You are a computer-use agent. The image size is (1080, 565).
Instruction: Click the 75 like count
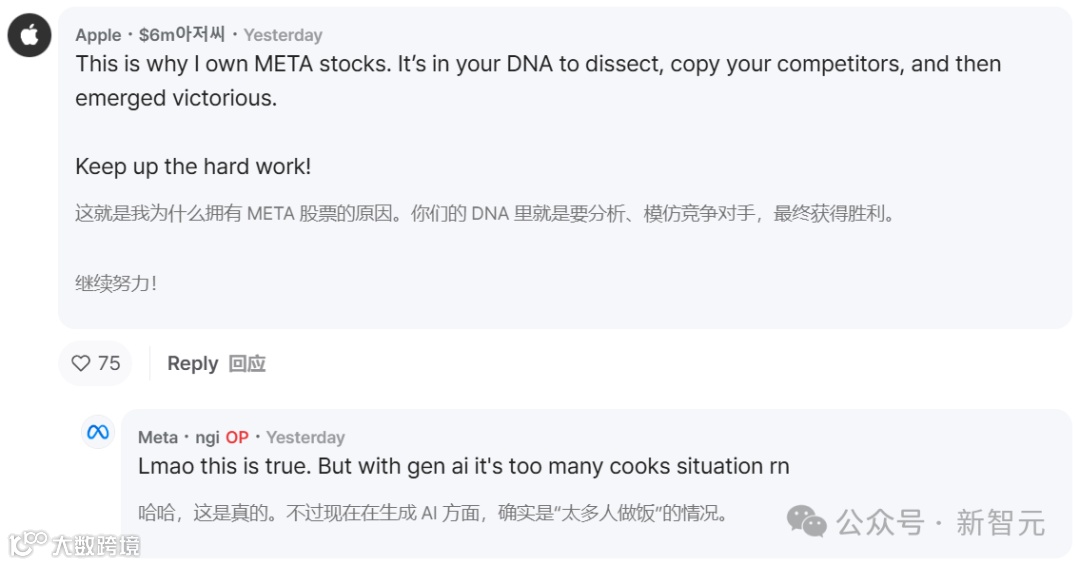point(109,363)
